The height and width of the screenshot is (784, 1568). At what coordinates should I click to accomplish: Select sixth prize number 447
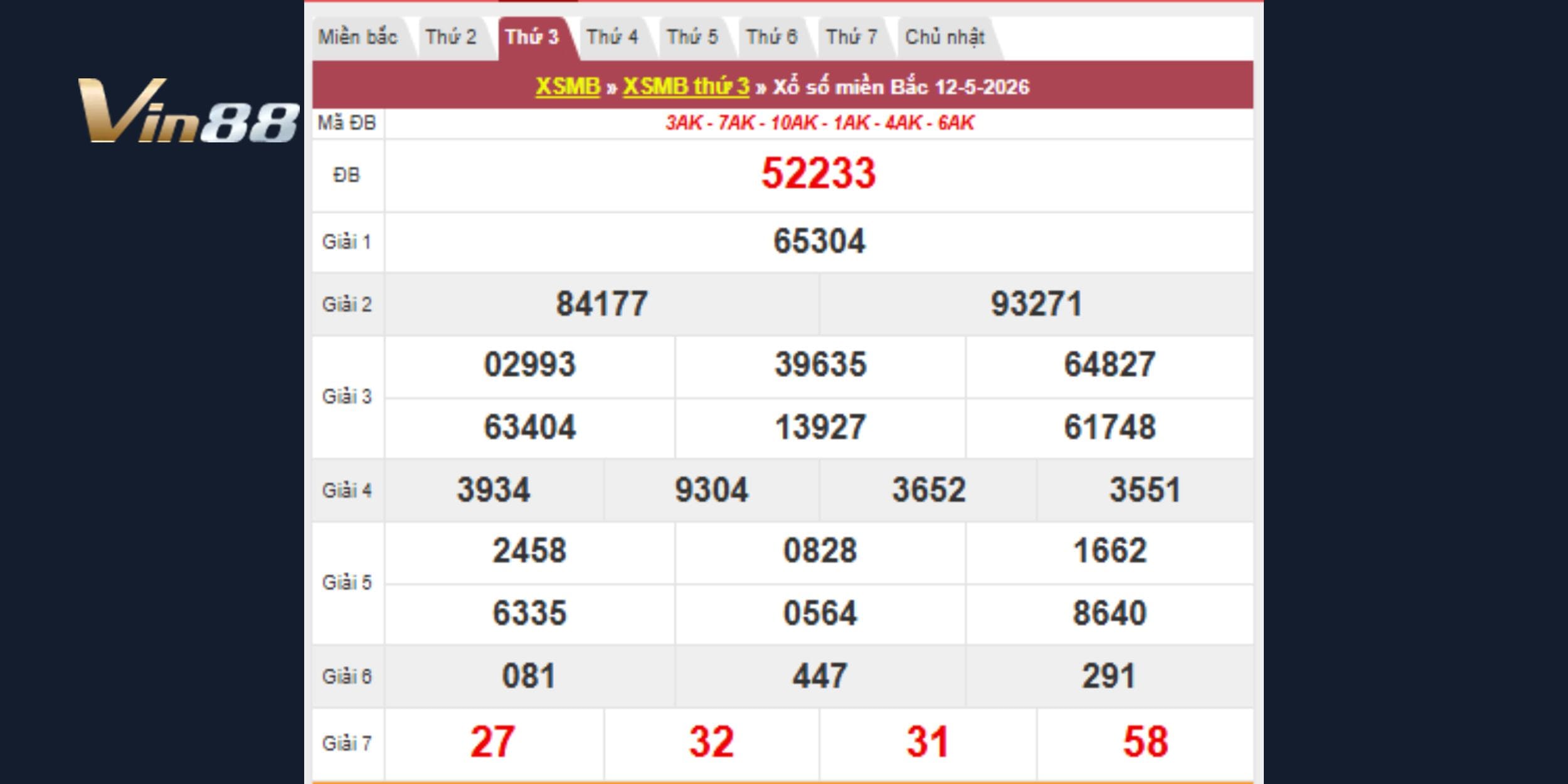820,677
